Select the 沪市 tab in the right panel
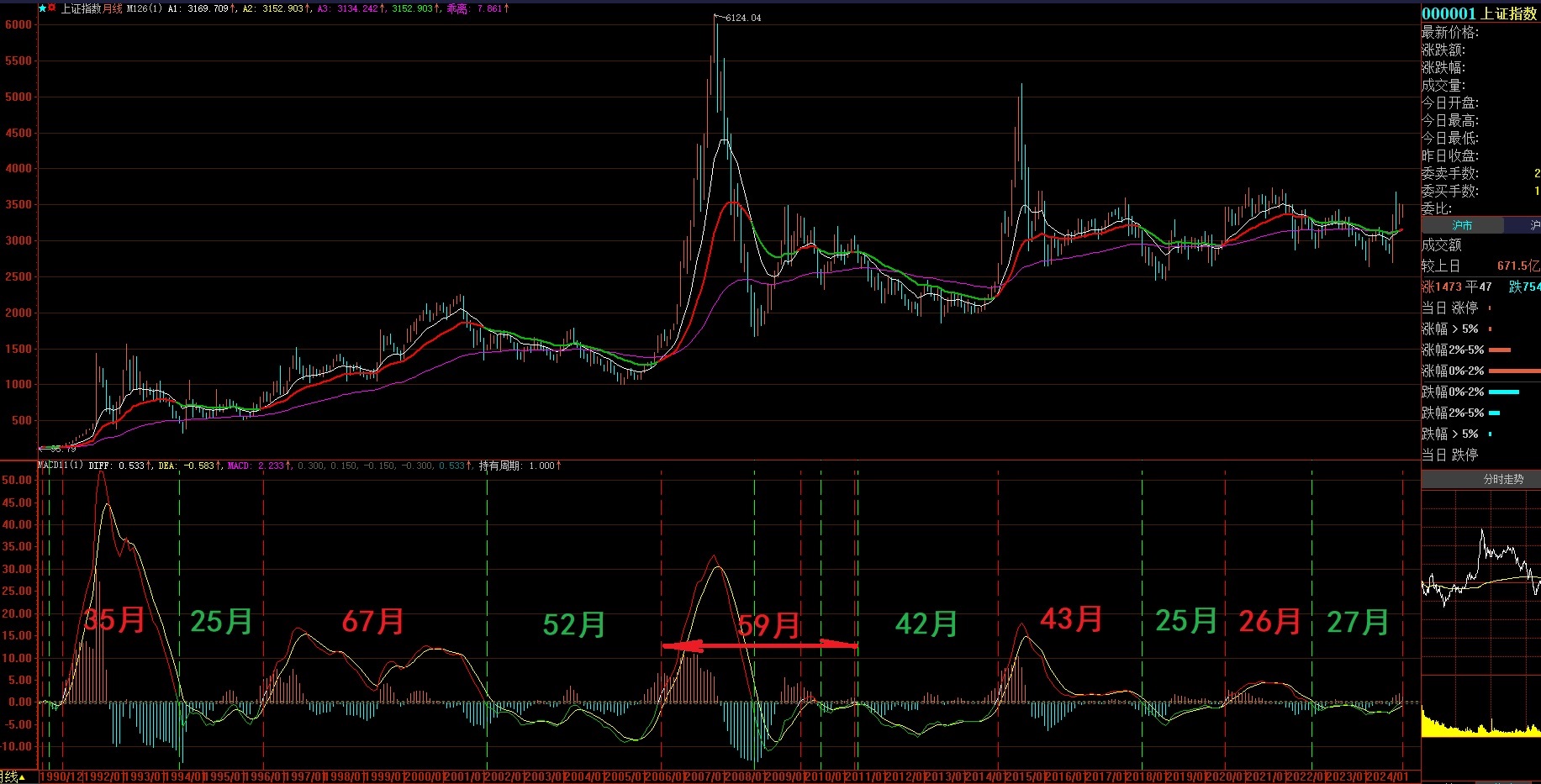This screenshot has height=784, width=1541. [x=1462, y=225]
